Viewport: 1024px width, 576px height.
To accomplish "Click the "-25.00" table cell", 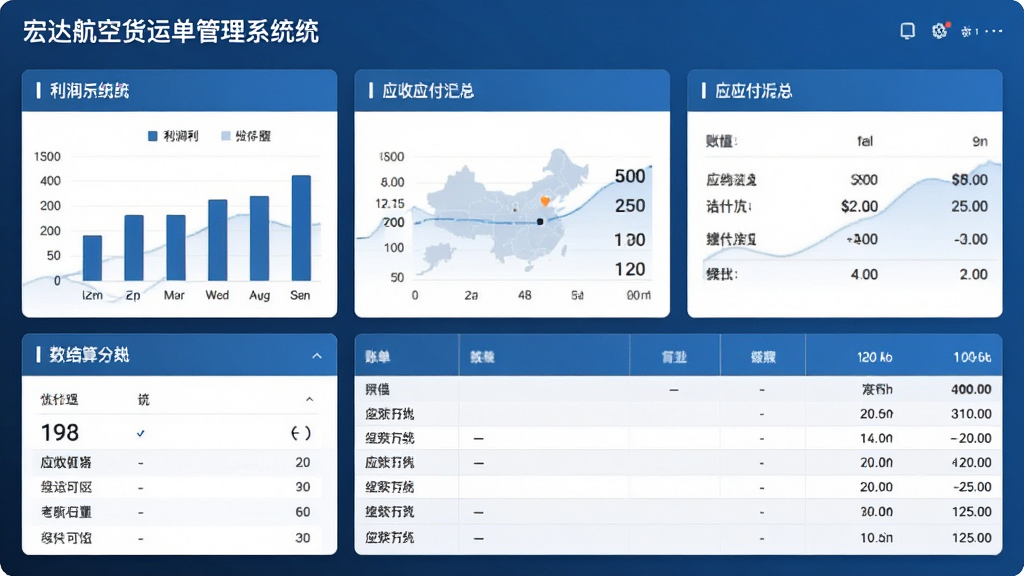I will pyautogui.click(x=972, y=487).
